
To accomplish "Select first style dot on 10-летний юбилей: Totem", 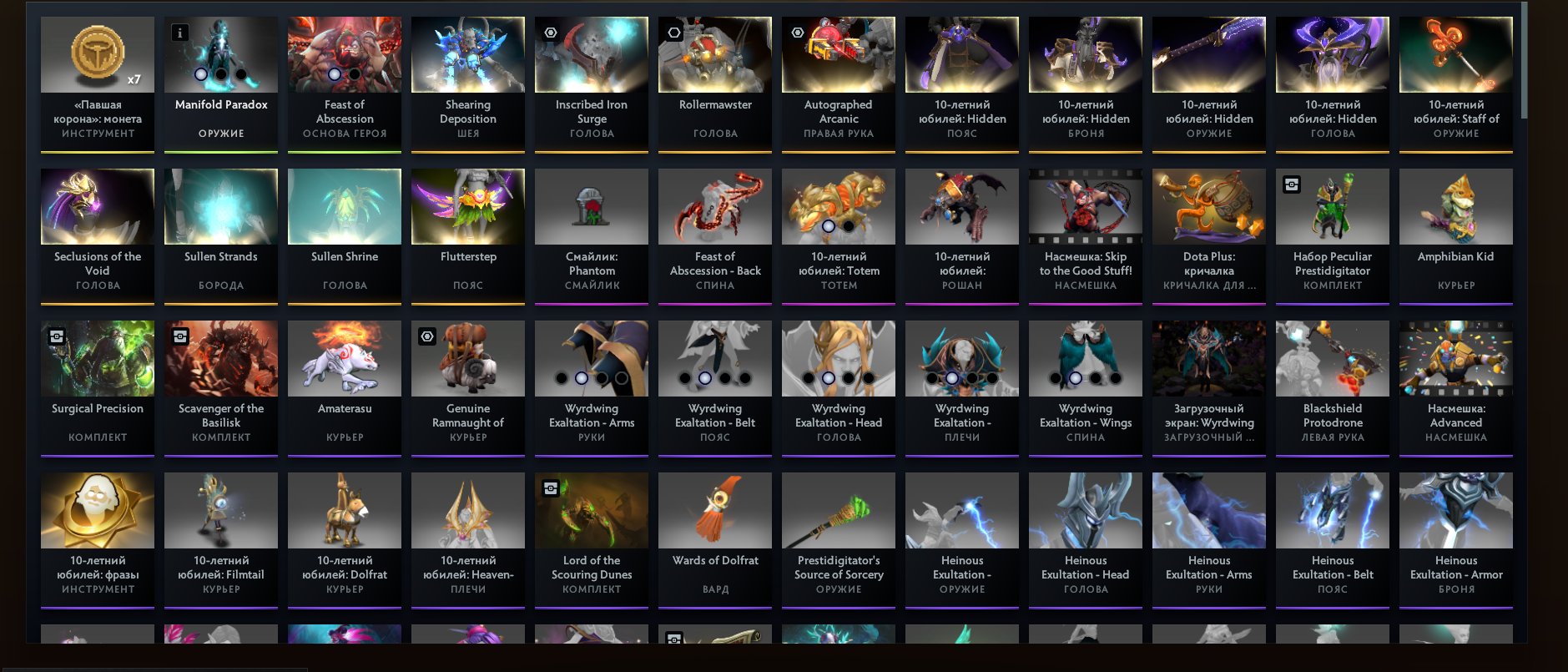I will (x=829, y=226).
